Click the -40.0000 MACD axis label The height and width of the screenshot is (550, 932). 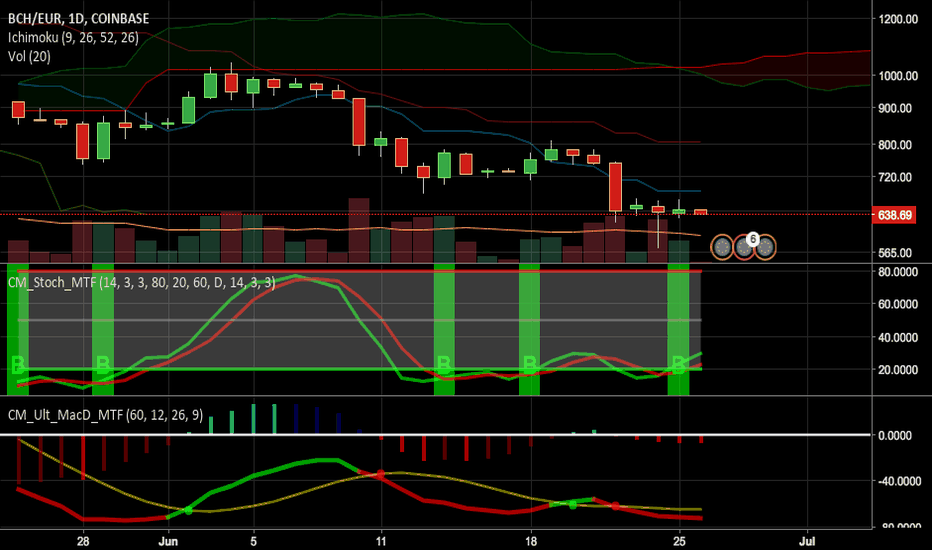[x=898, y=481]
